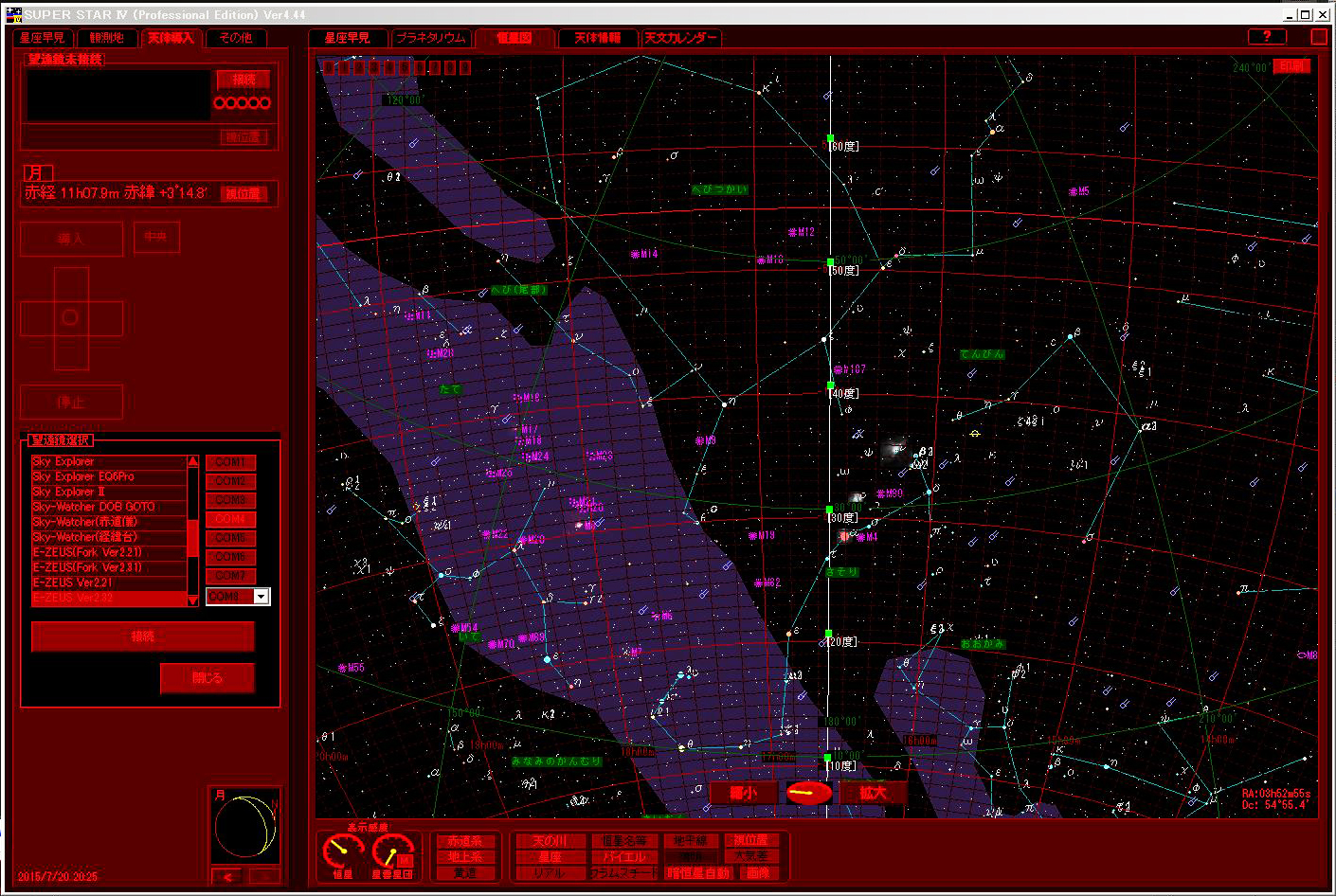Select the M5 marker on the chart
This screenshot has width=1336, height=896.
(x=1079, y=191)
